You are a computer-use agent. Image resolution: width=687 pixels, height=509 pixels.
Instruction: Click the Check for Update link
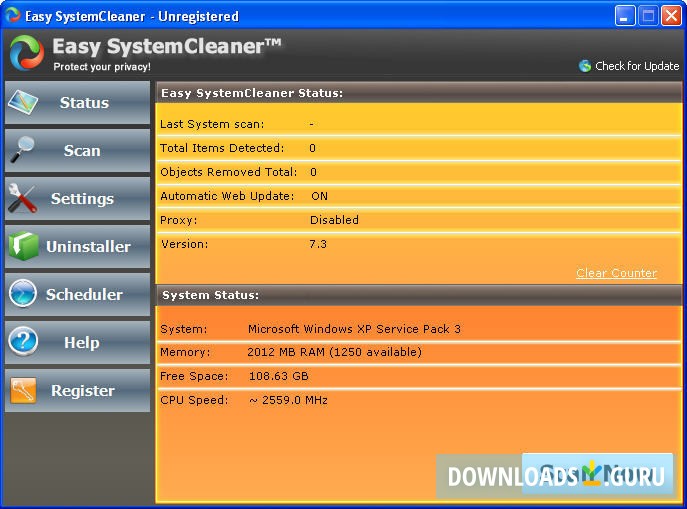(637, 66)
